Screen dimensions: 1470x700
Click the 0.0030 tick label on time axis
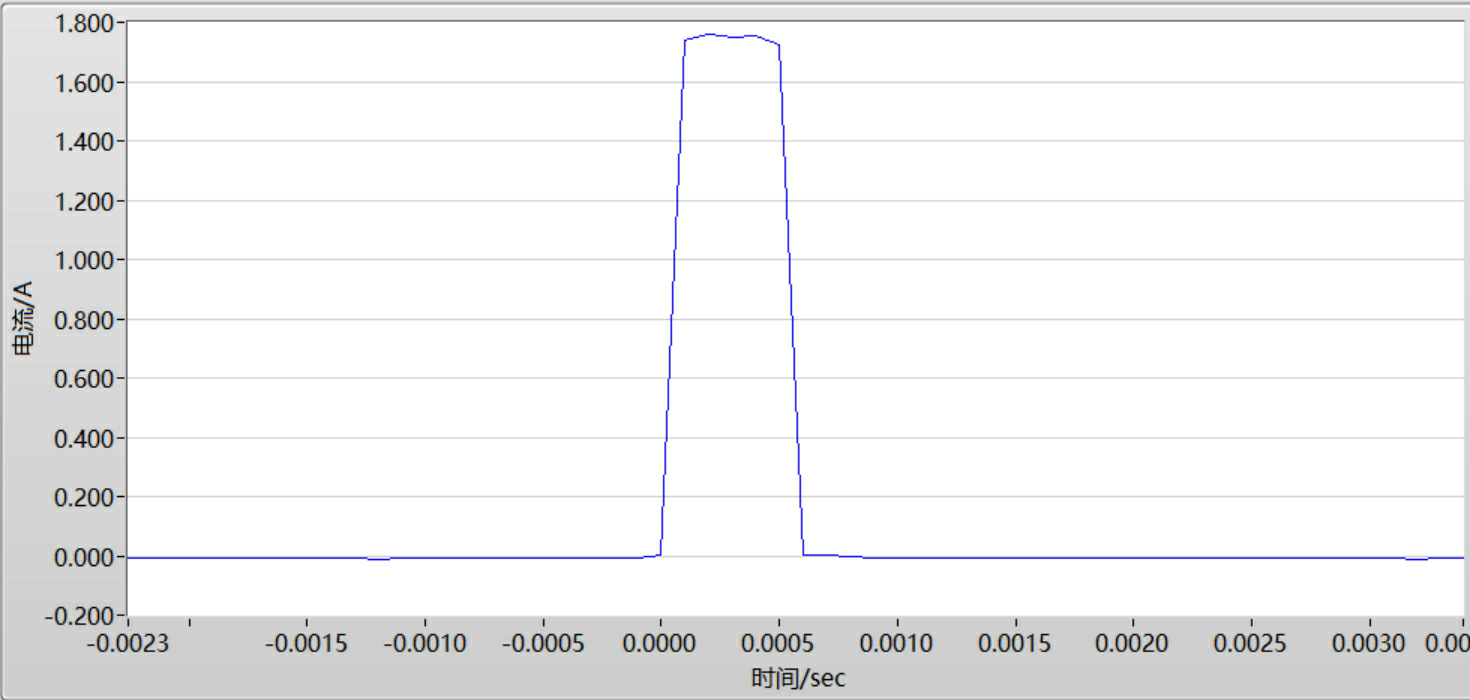(x=1371, y=643)
